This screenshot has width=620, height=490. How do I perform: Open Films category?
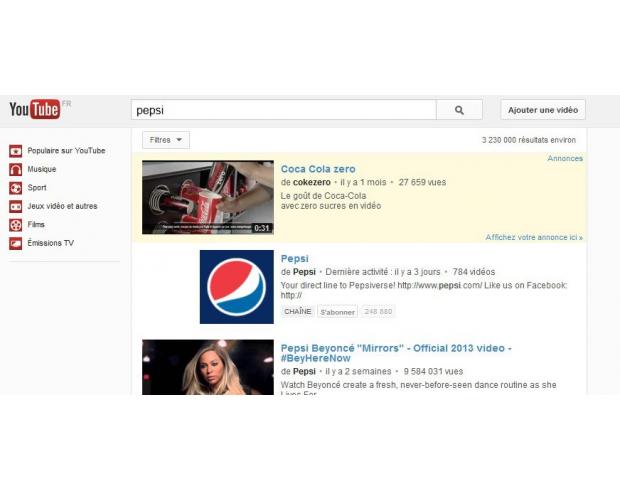click(x=36, y=225)
